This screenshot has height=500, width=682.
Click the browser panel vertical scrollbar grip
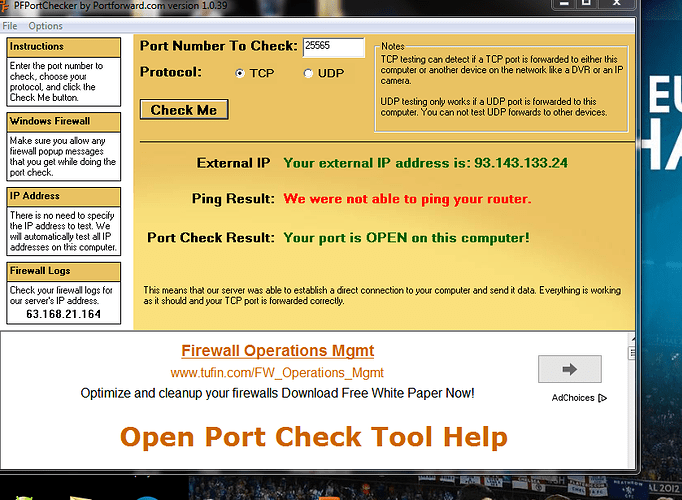click(x=632, y=353)
